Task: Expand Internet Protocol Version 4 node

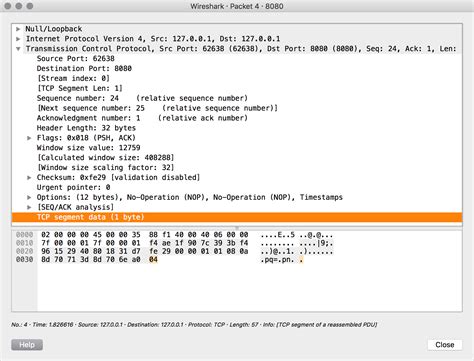Action: tap(18, 39)
